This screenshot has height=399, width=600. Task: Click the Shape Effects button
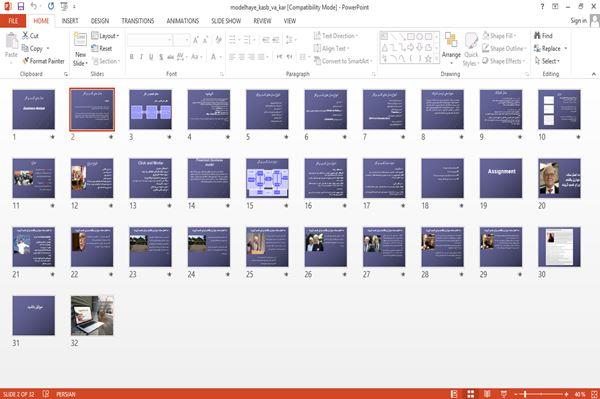coord(503,61)
